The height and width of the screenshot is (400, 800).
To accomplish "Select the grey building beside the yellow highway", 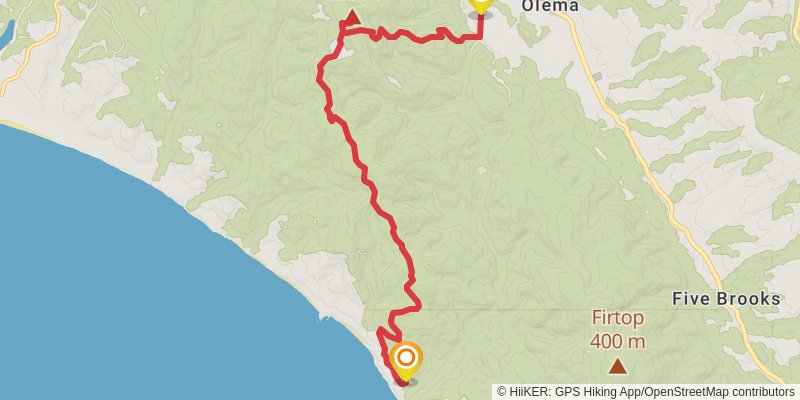I will pos(597,77).
